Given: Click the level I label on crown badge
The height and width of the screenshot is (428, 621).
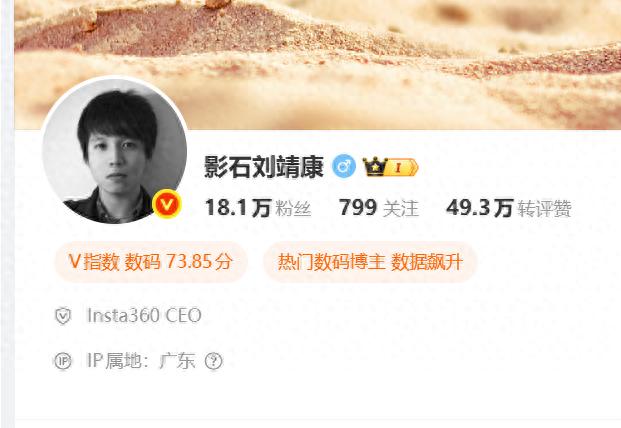Looking at the screenshot, I should tap(398, 168).
